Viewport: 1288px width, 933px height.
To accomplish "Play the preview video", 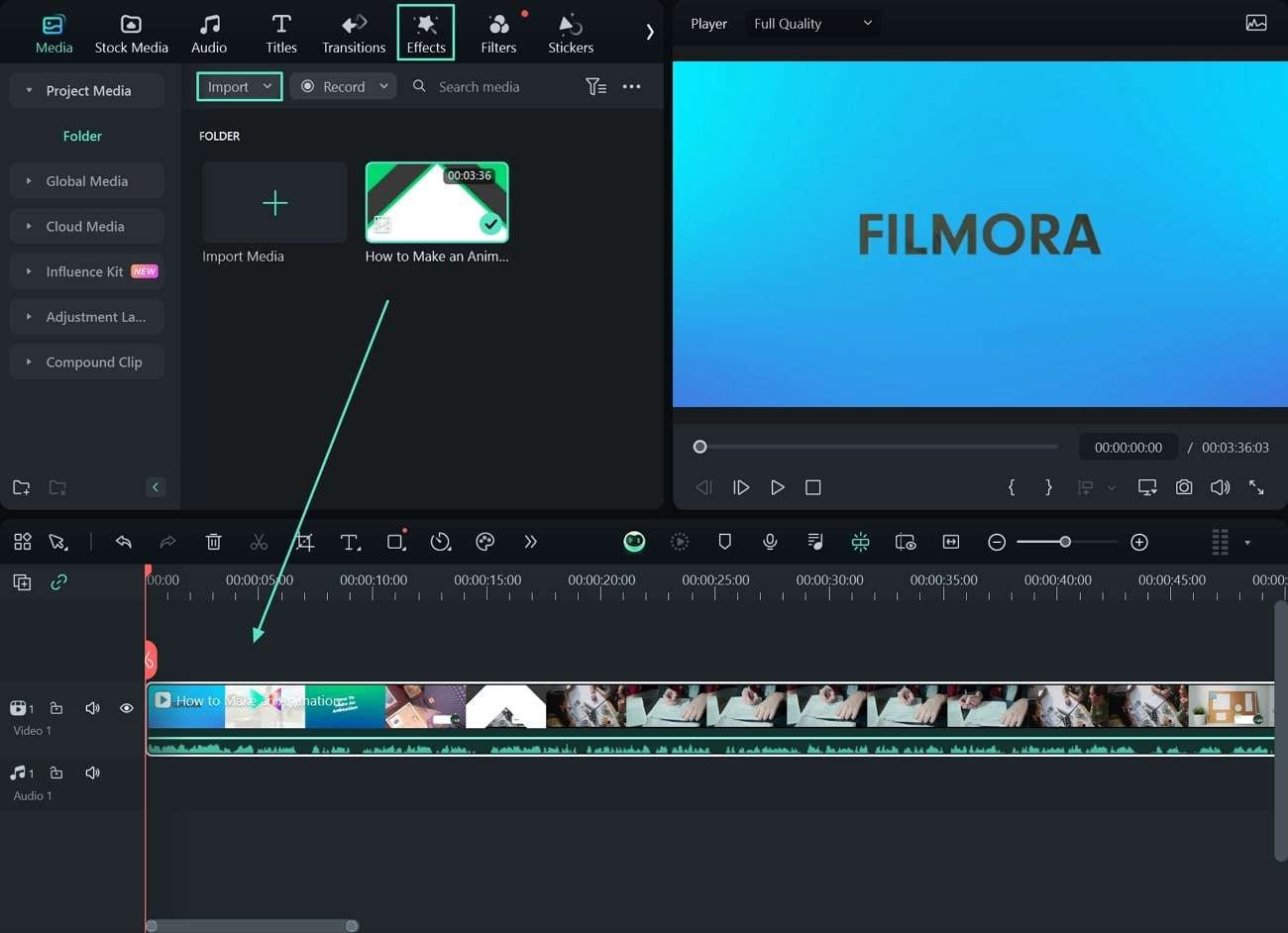I will click(778, 487).
